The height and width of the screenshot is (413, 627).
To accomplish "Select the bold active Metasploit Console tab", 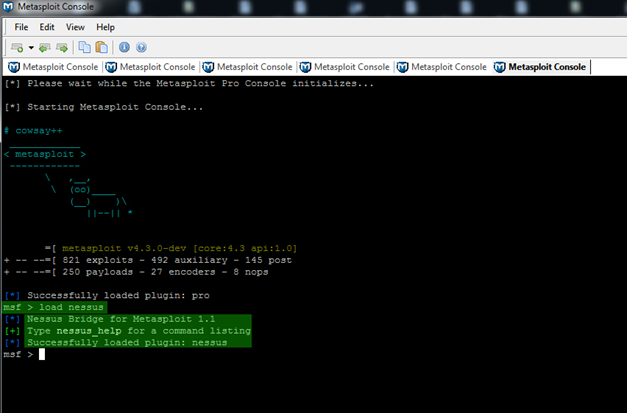I will [x=540, y=67].
